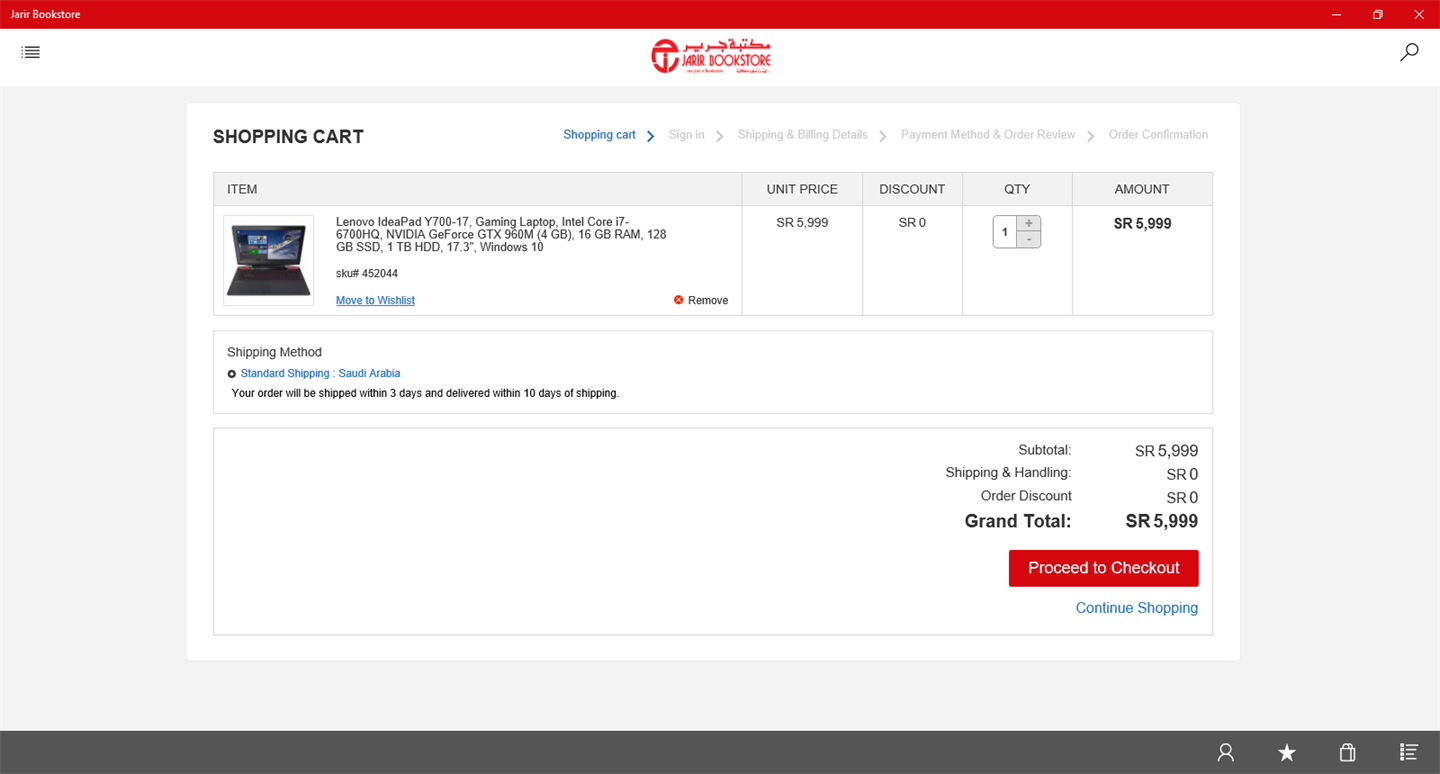Screen dimensions: 1440x774
Task: Click the Lenovo laptop thumbnail image
Action: point(268,260)
